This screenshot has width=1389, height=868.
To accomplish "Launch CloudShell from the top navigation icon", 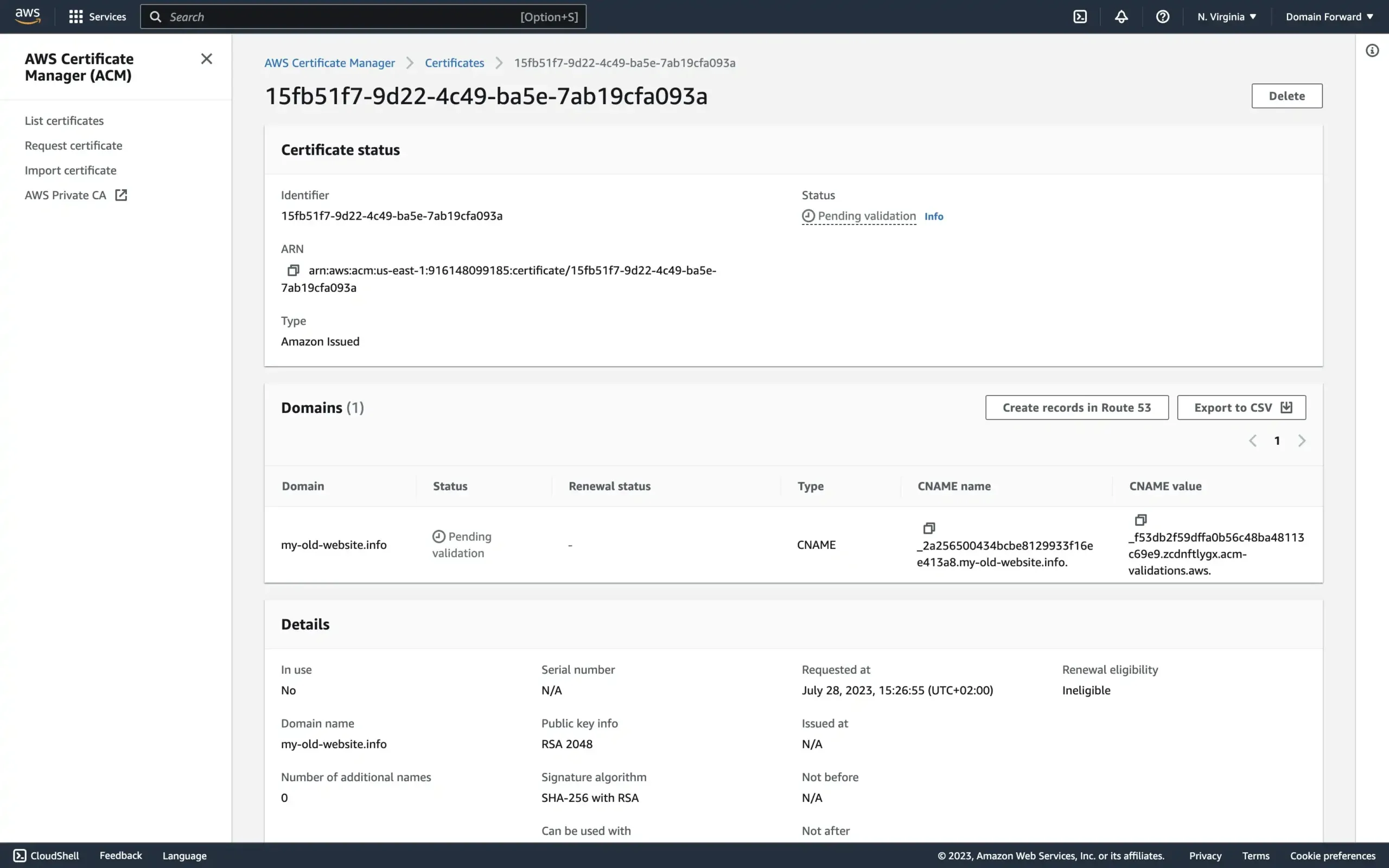I will (x=1080, y=16).
